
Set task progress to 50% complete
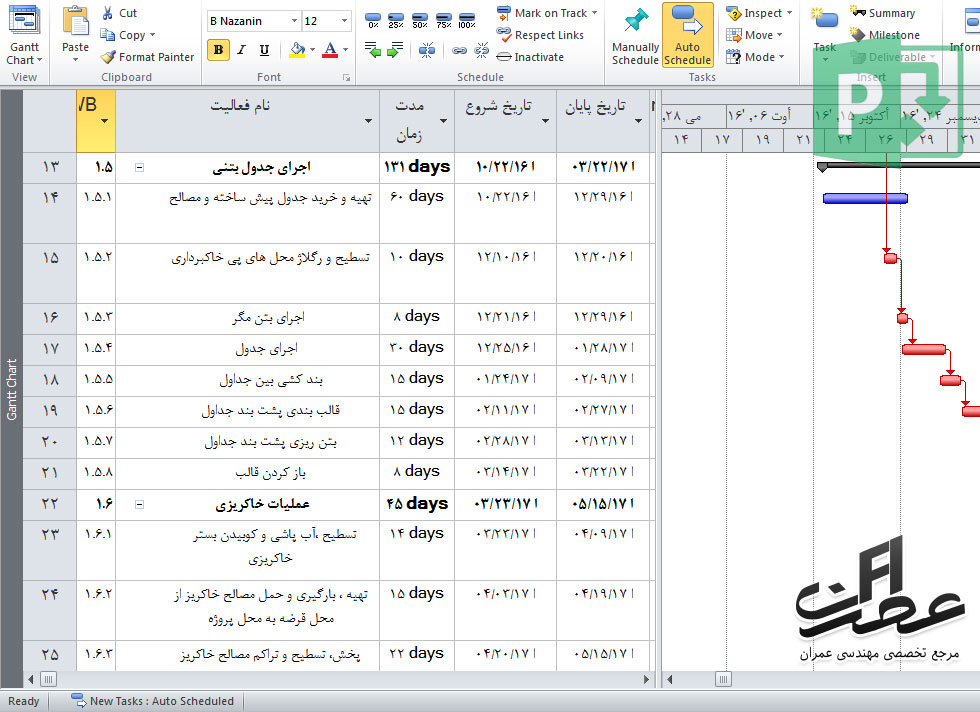pos(420,21)
